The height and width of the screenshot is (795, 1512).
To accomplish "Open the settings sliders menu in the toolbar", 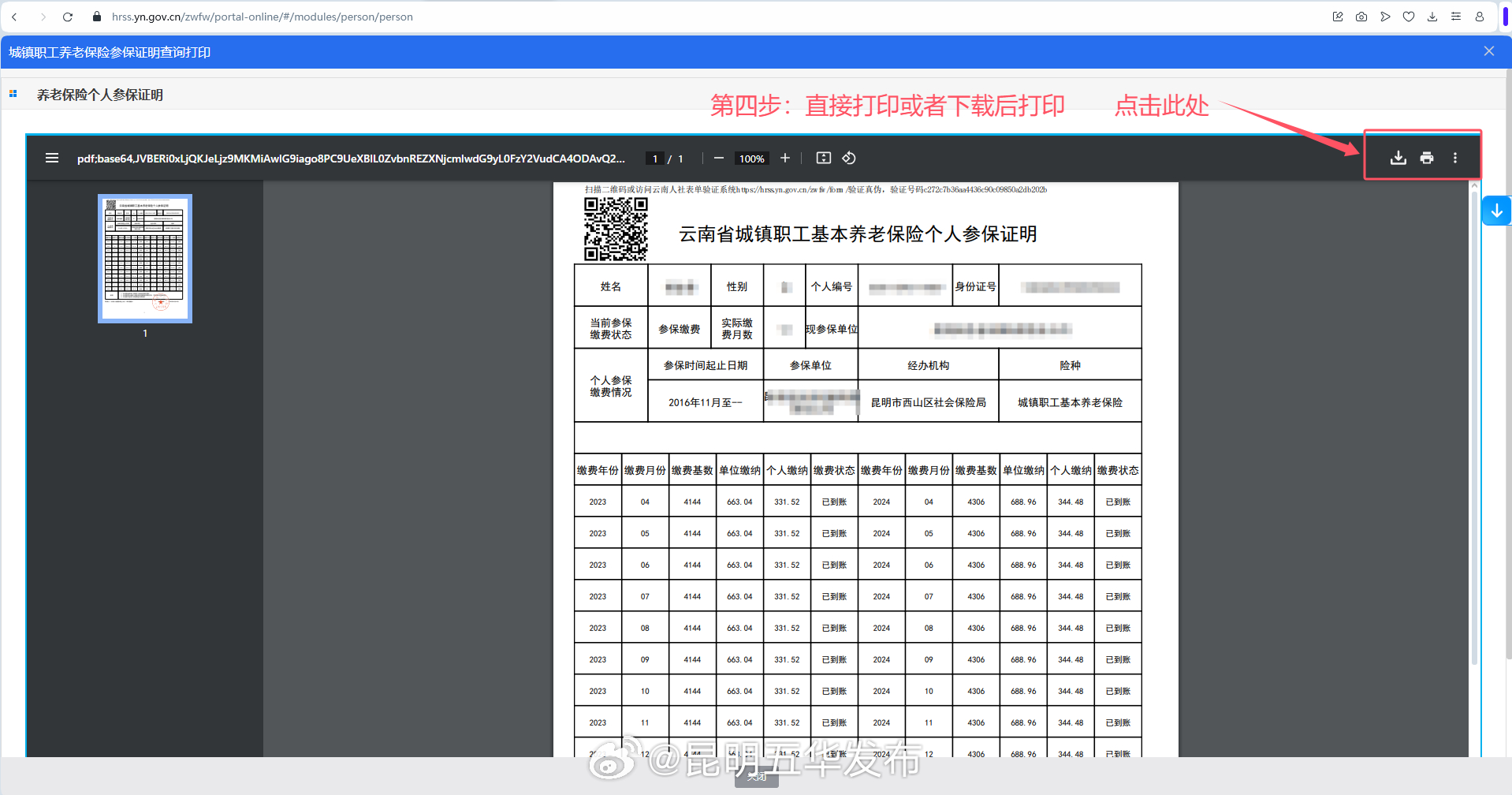I will pos(1456,16).
